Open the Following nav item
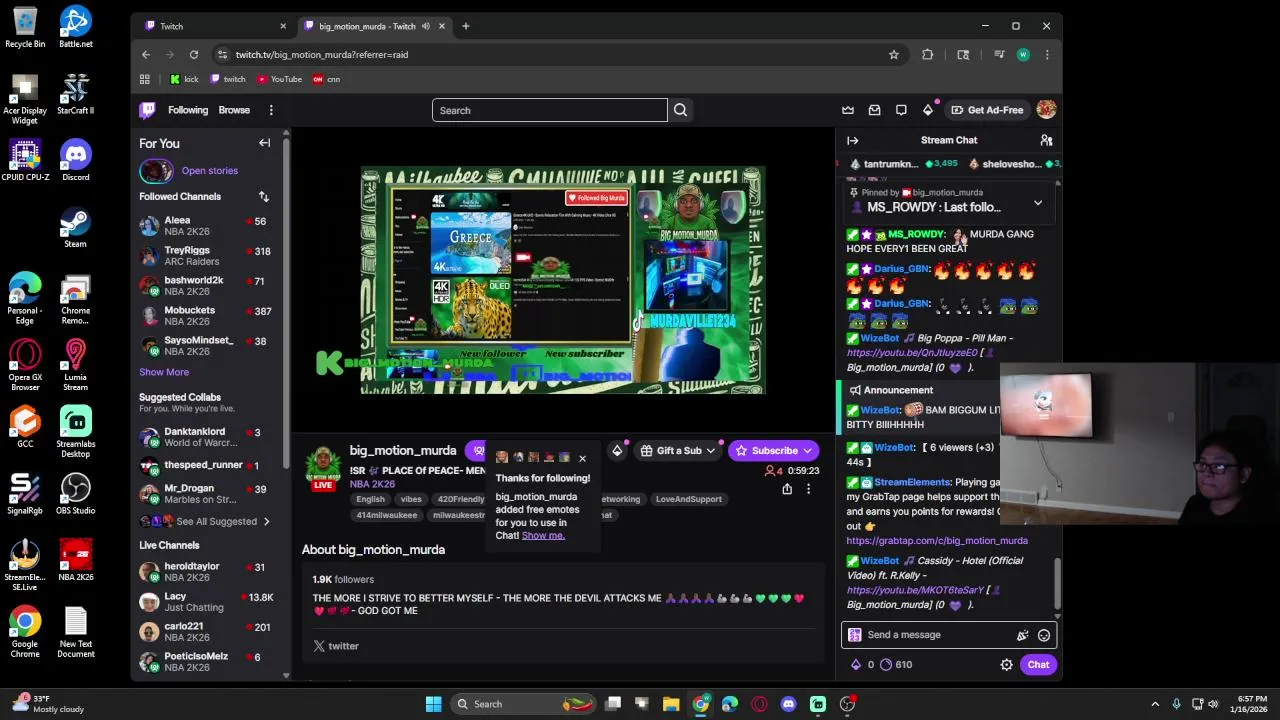 tap(188, 110)
